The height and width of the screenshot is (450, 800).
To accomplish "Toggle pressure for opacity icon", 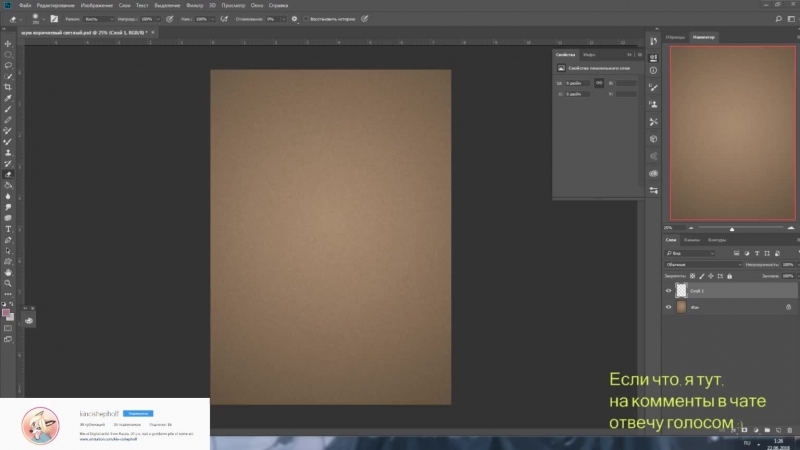I will tap(170, 19).
